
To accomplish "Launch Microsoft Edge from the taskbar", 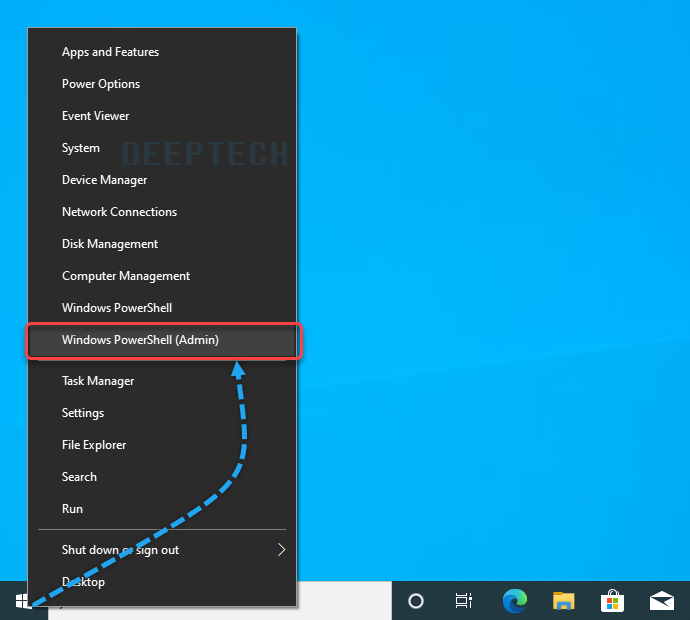I will click(x=514, y=601).
